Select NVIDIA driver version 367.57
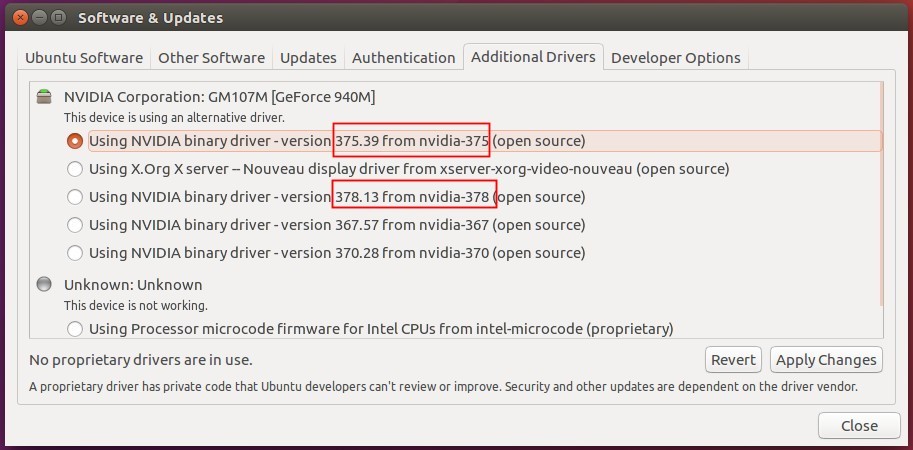Viewport: 913px width, 450px height. click(x=75, y=225)
